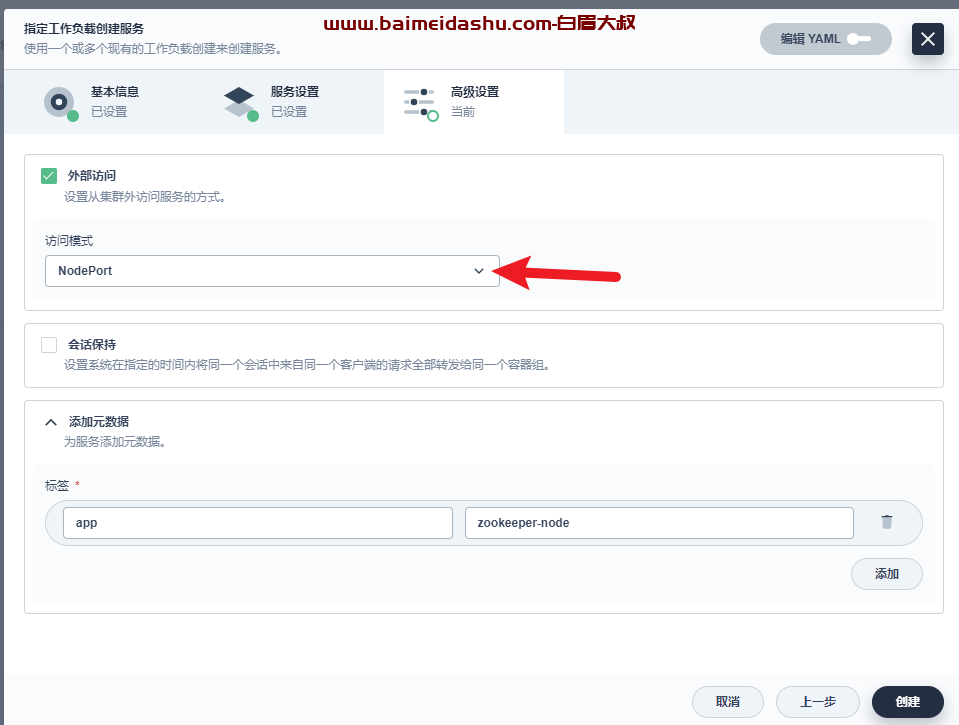
Task: Uncheck the 外部访问 checkbox
Action: pos(49,176)
